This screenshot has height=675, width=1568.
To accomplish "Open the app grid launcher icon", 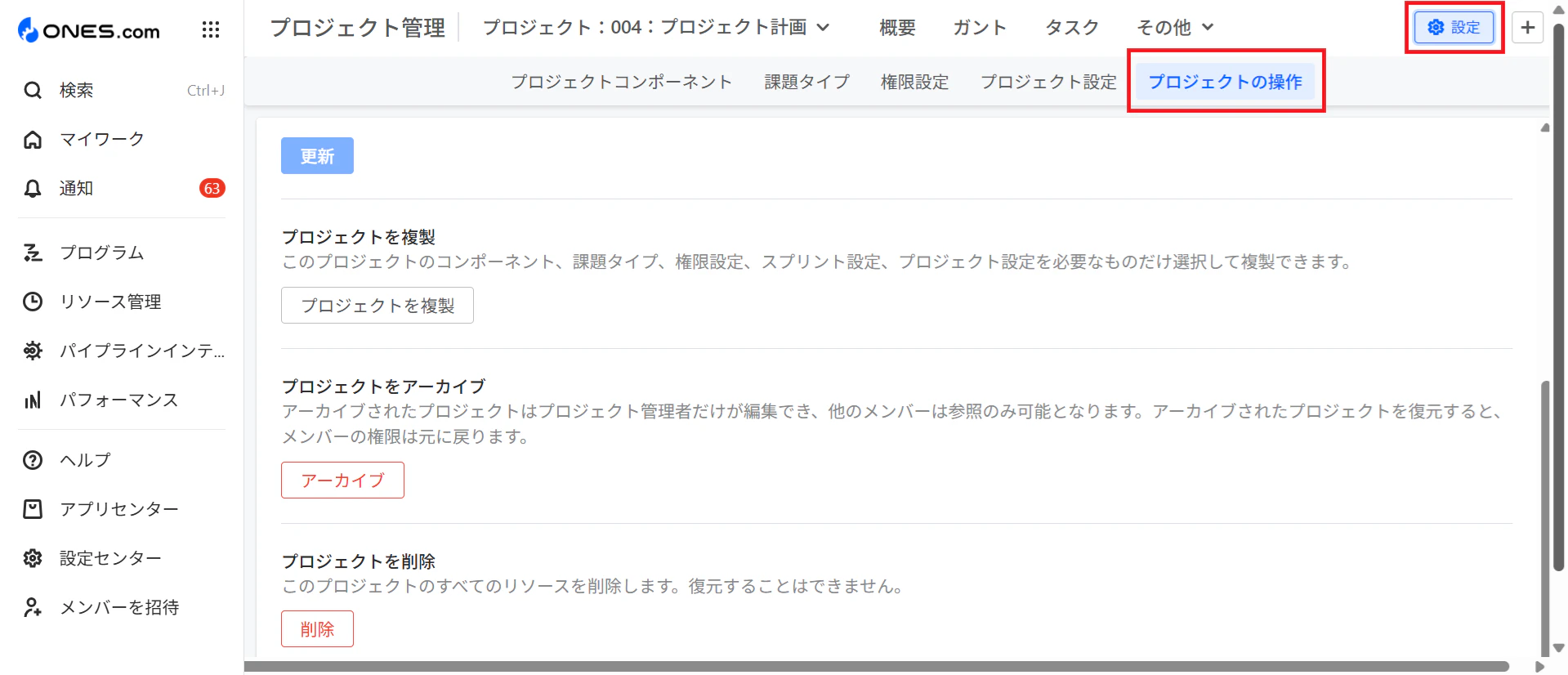I will coord(211,30).
